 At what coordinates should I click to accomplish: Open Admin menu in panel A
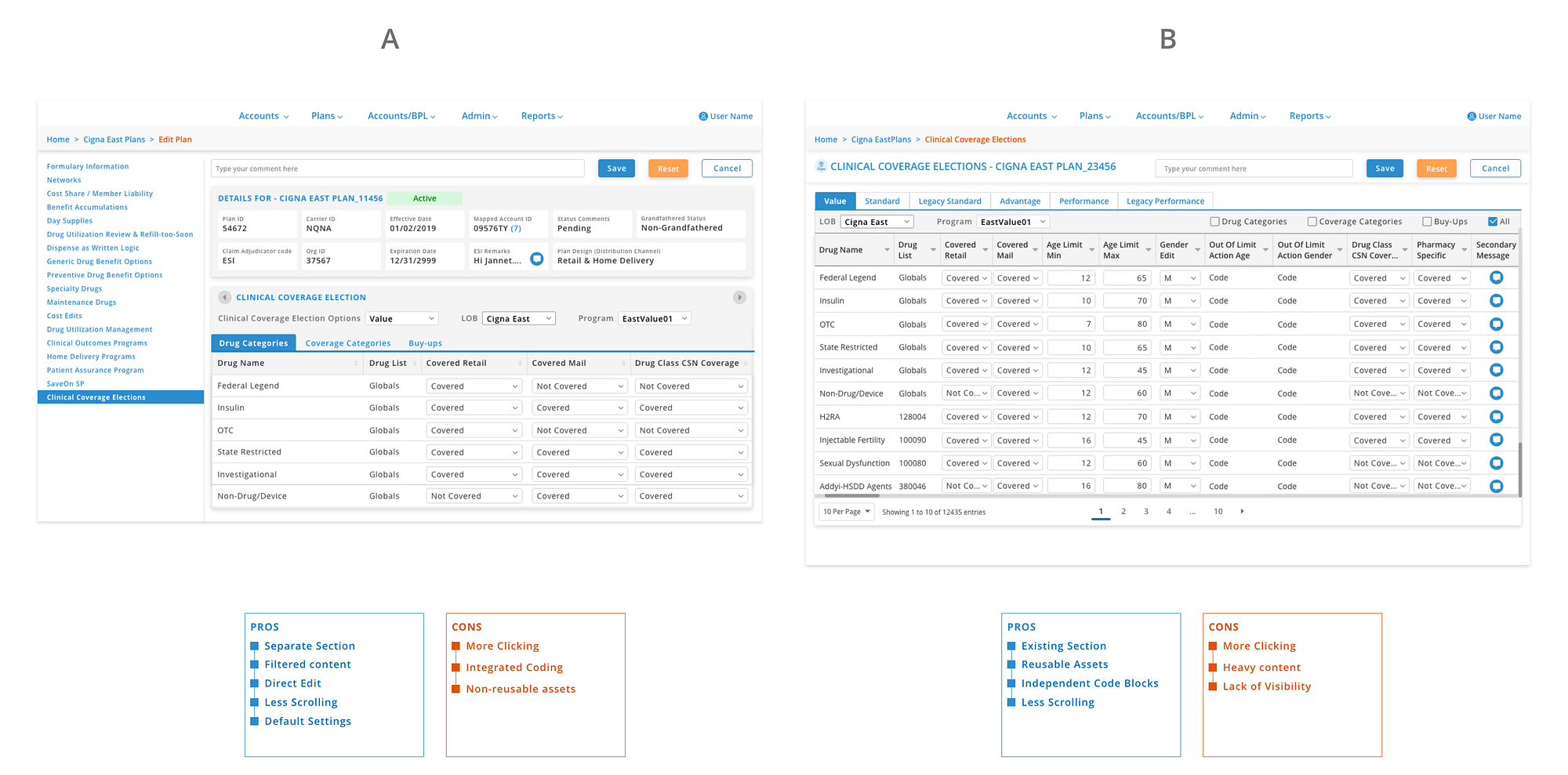479,116
